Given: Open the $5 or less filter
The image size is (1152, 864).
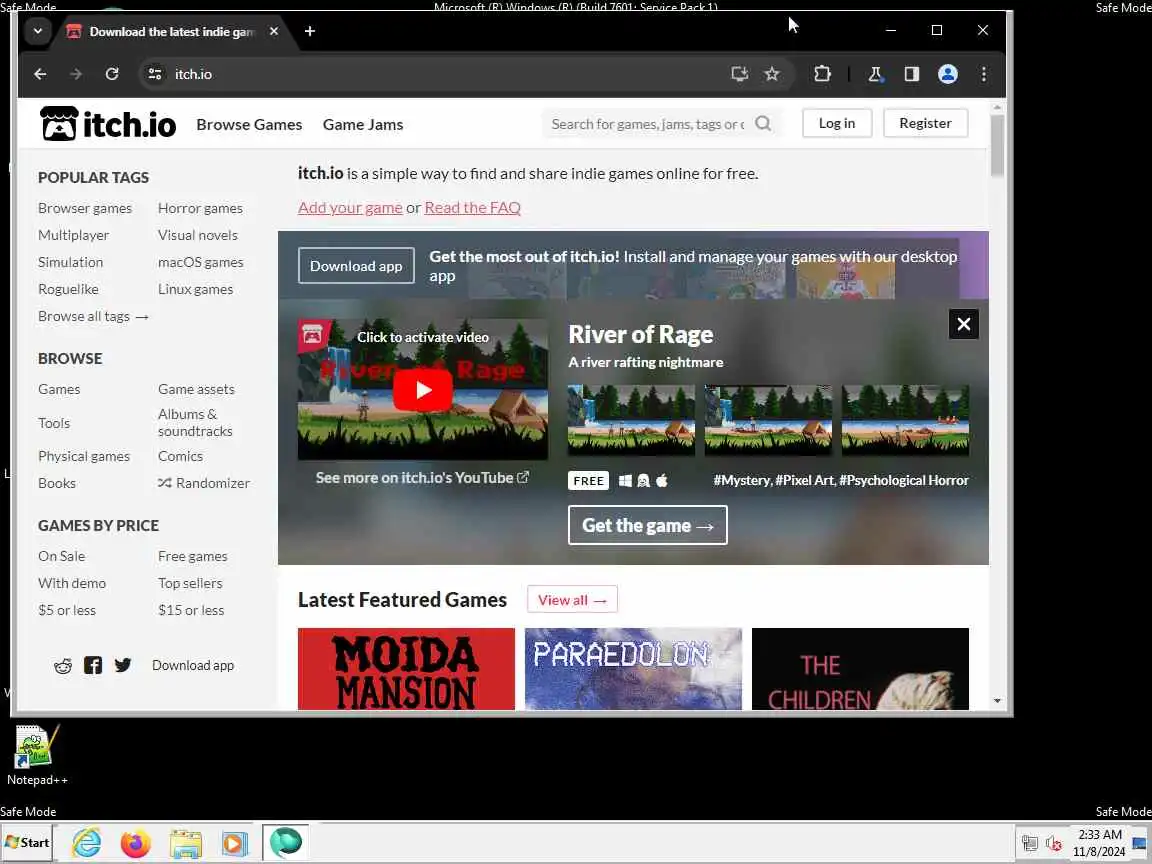Looking at the screenshot, I should click(x=67, y=610).
